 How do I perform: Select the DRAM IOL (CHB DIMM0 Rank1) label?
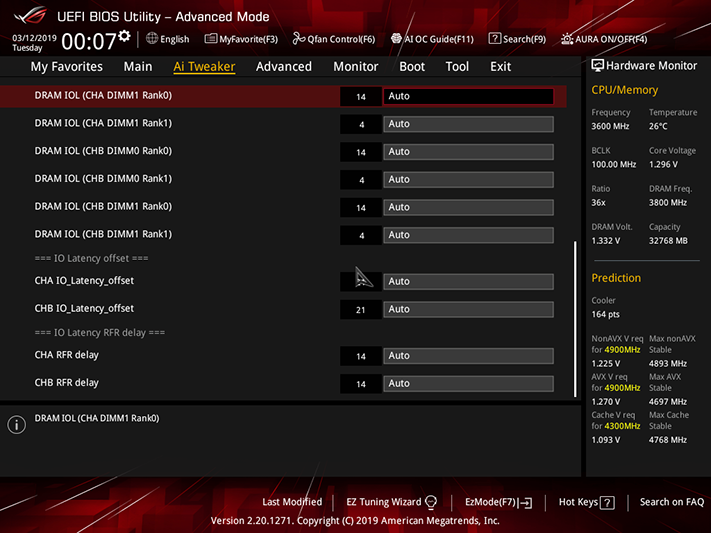103,178
